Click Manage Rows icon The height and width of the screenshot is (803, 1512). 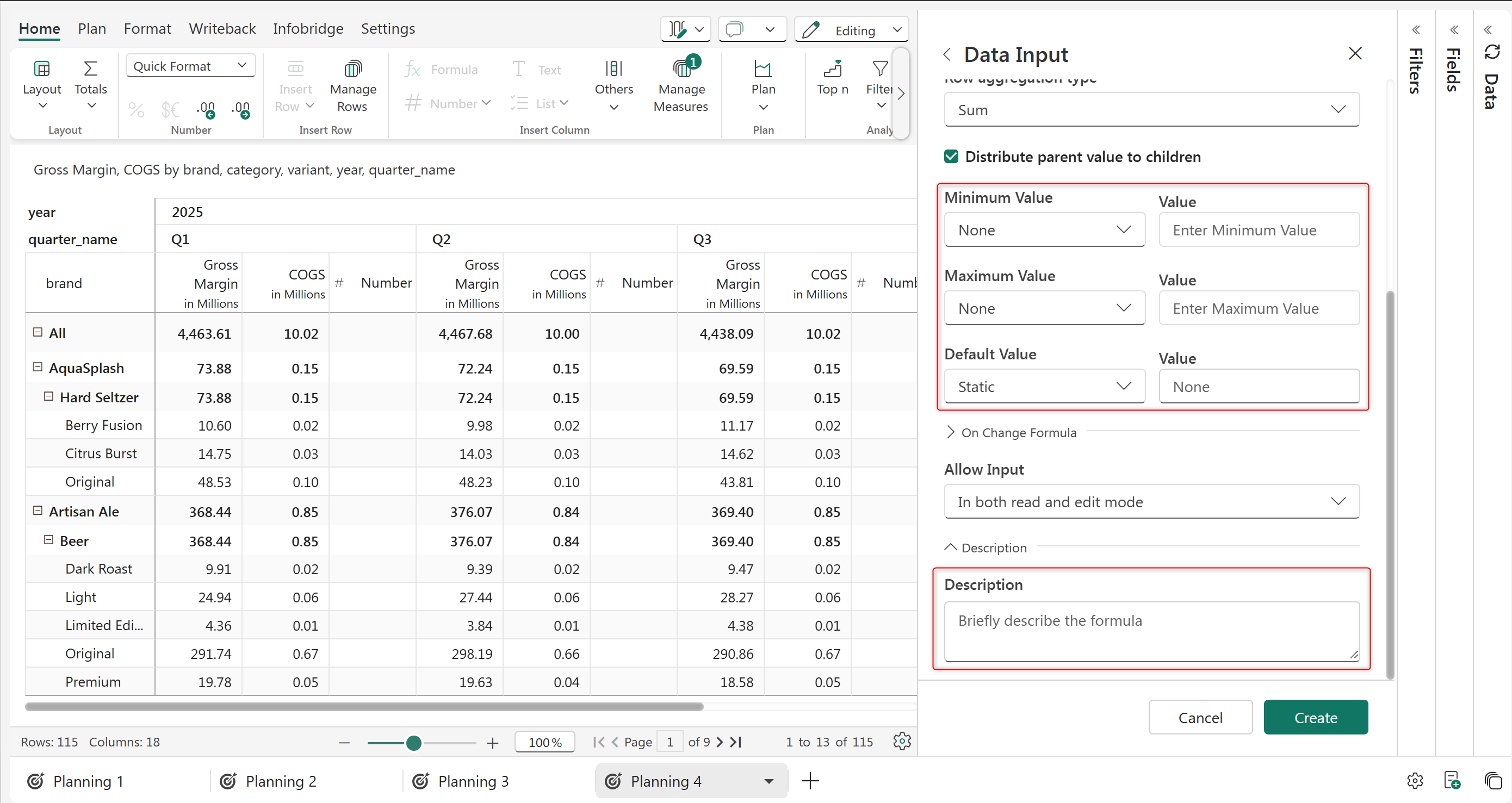(x=353, y=69)
